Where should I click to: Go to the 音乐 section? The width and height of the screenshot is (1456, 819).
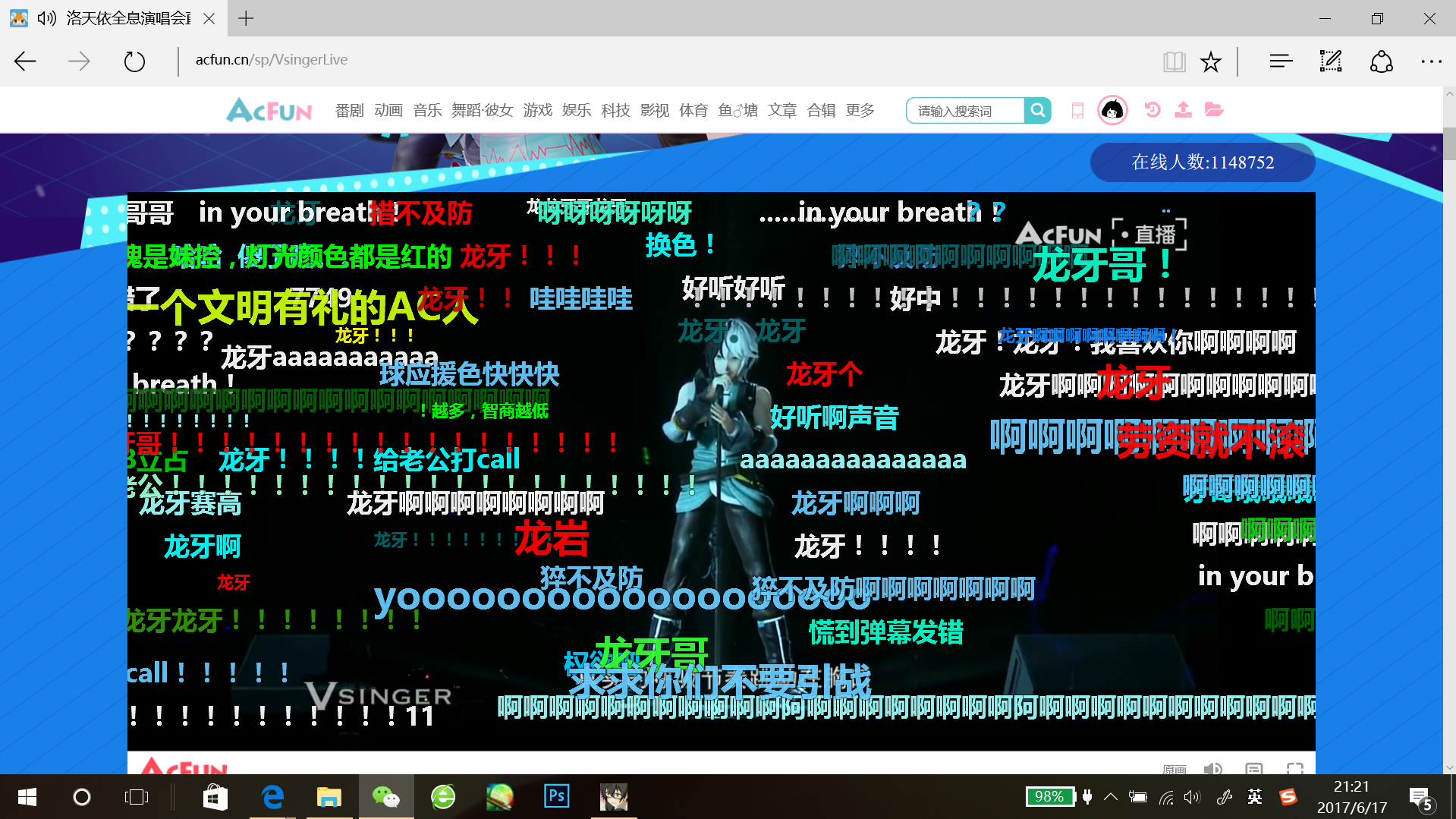click(x=427, y=111)
